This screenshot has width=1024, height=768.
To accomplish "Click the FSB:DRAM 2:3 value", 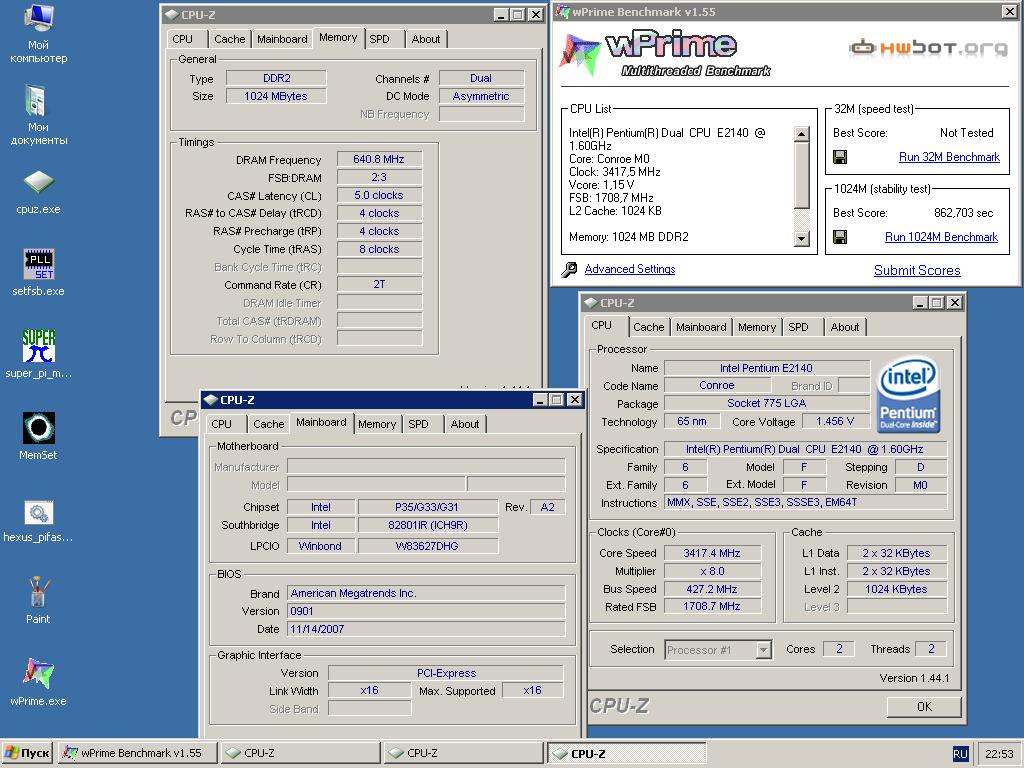I will click(379, 177).
